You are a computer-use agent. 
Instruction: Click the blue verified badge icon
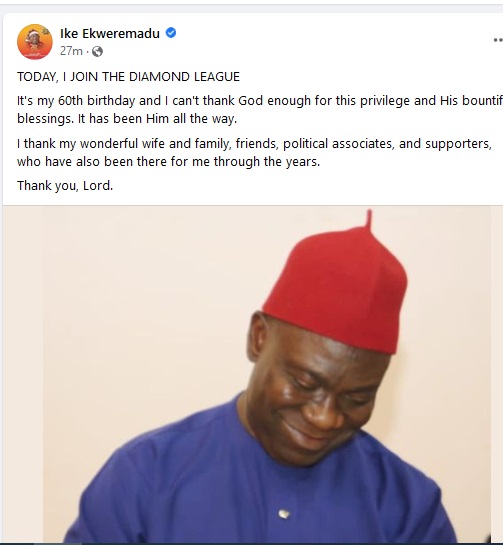click(x=171, y=33)
